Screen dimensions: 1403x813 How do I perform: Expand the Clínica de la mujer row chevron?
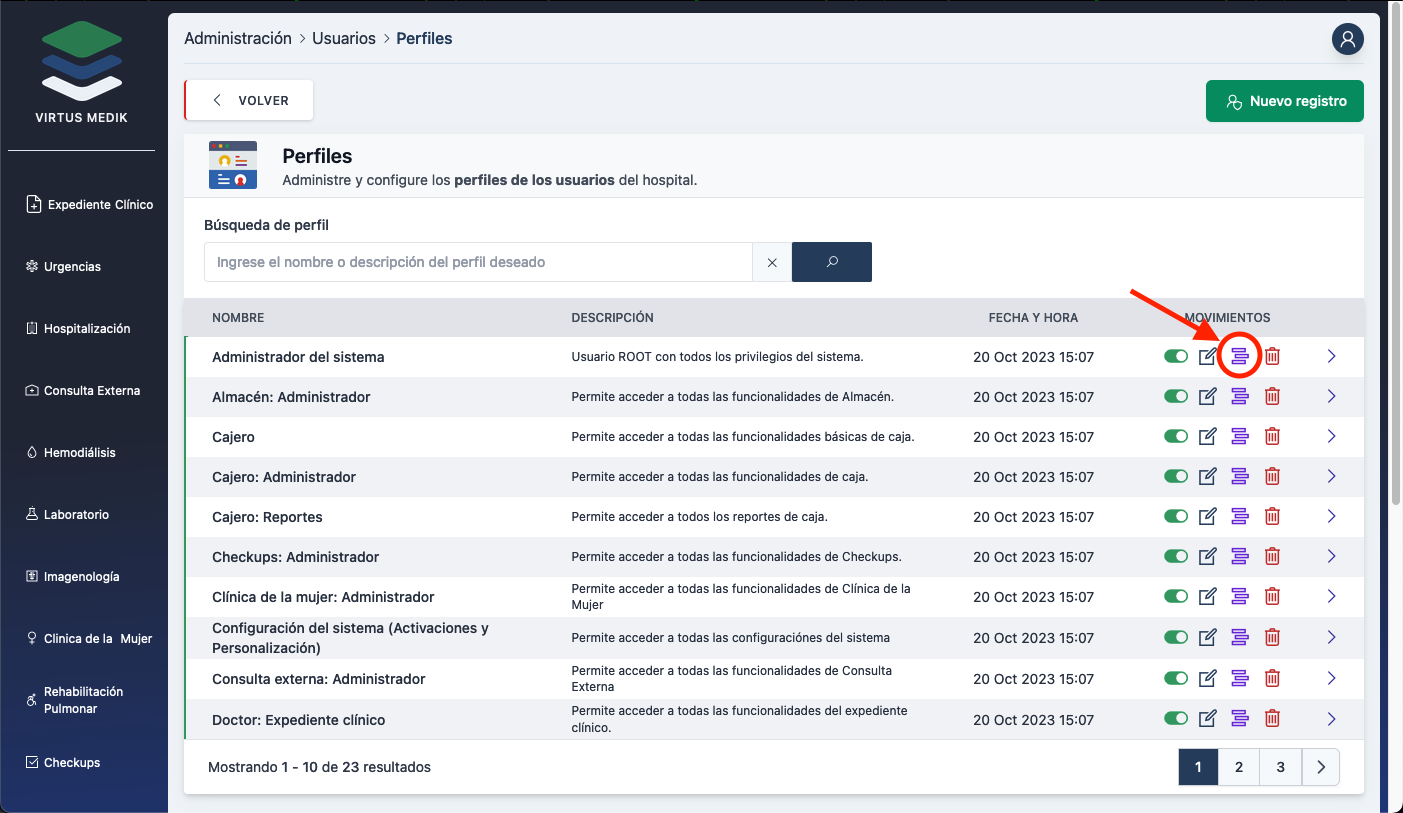(x=1331, y=596)
